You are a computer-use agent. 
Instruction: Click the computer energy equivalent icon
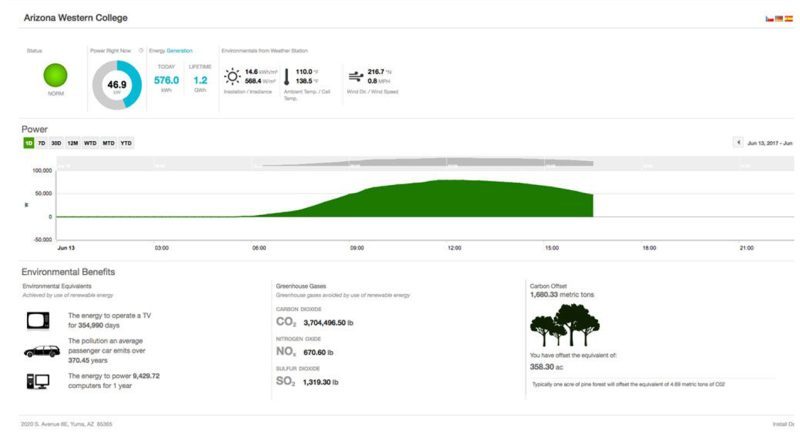pyautogui.click(x=37, y=380)
